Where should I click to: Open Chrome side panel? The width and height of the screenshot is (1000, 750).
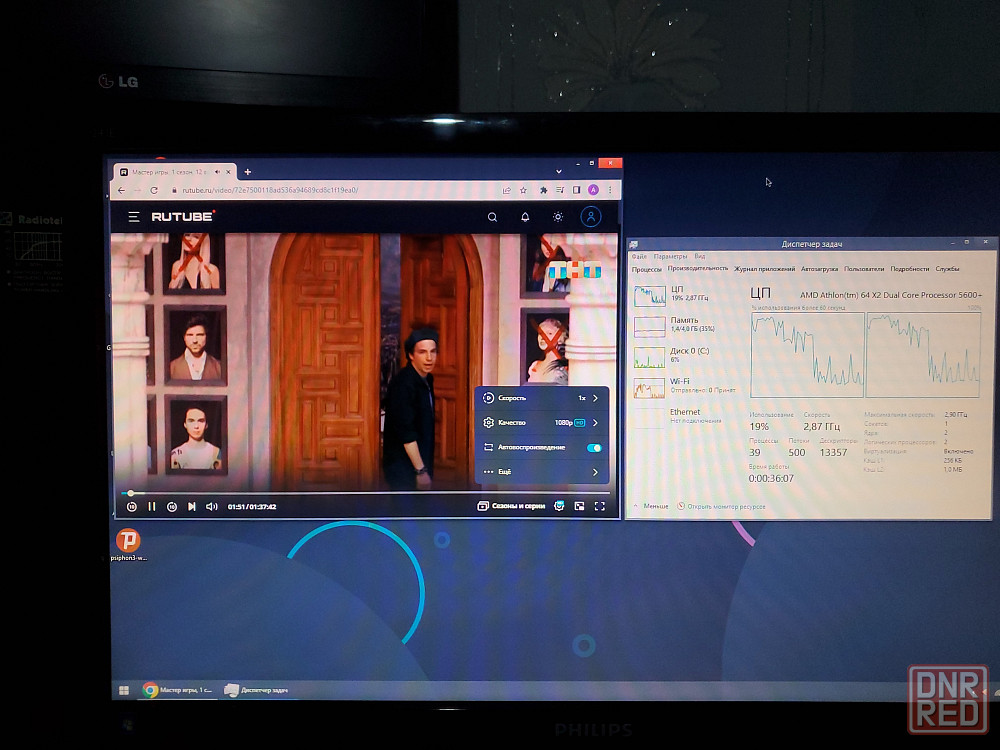[577, 190]
